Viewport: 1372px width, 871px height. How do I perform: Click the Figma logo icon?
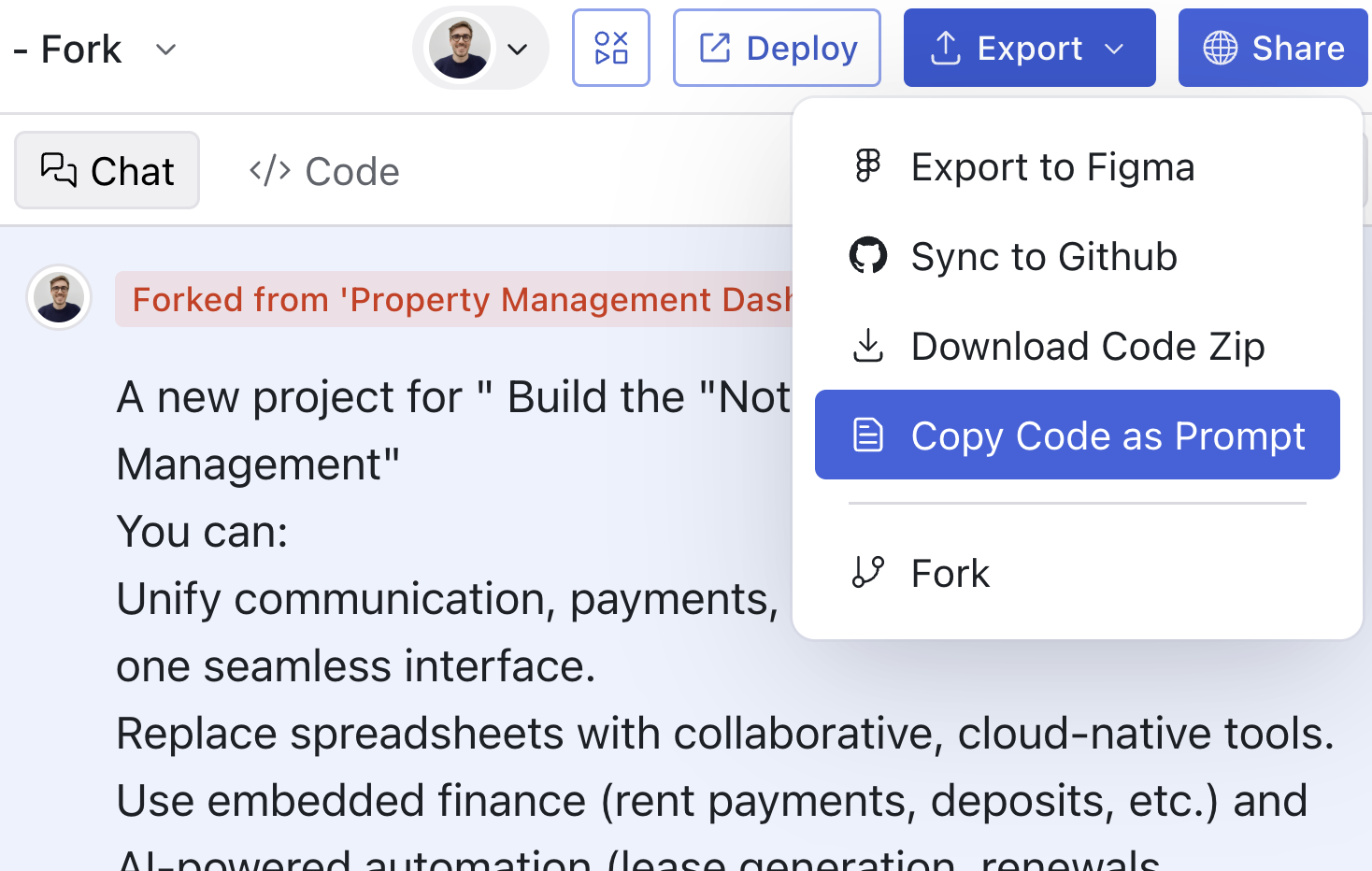click(868, 166)
